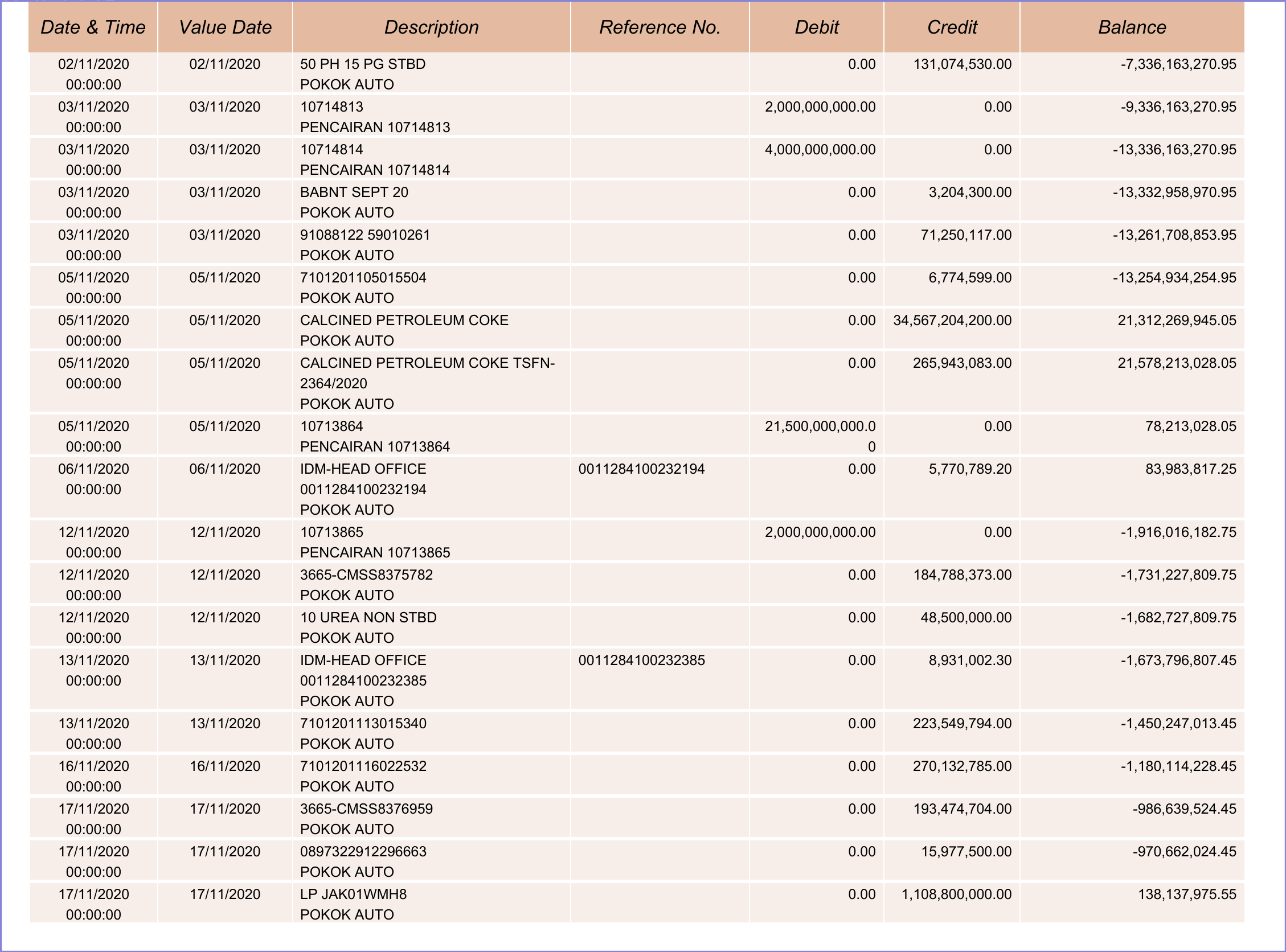Click the 10 UREA NON STBD description
The width and height of the screenshot is (1286, 952).
coord(368,618)
